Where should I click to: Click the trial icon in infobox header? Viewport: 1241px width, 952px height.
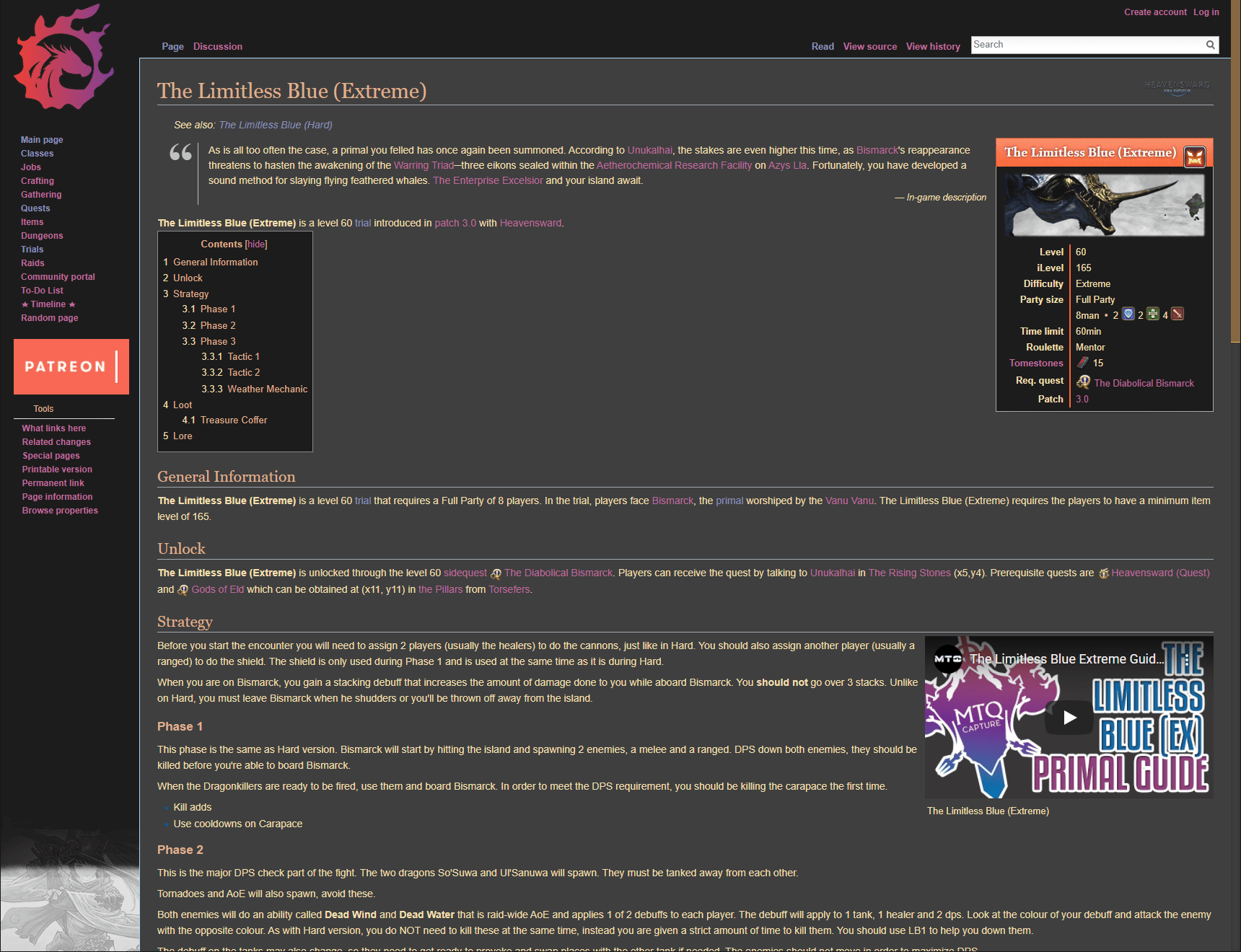(1195, 156)
